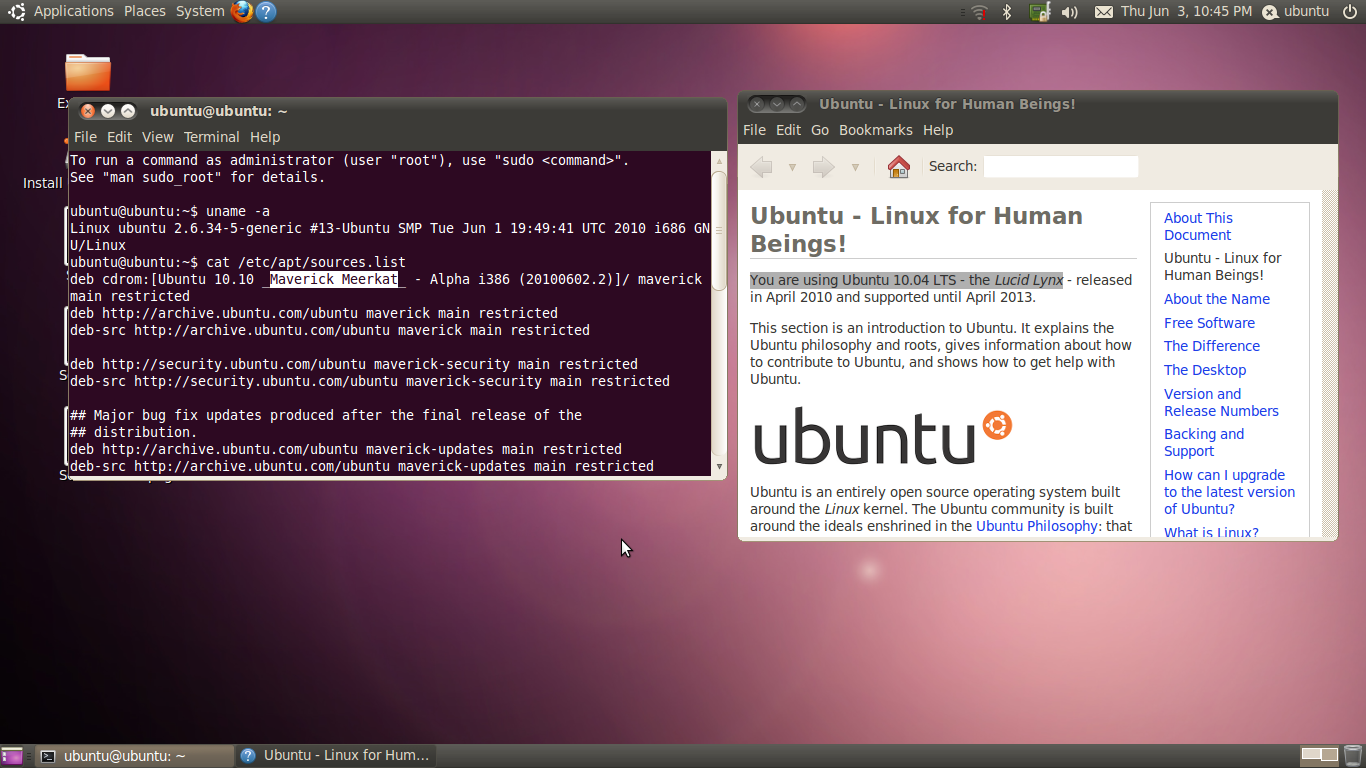The width and height of the screenshot is (1366, 768).
Task: Open the Bookmarks menu in help browser
Action: point(875,130)
